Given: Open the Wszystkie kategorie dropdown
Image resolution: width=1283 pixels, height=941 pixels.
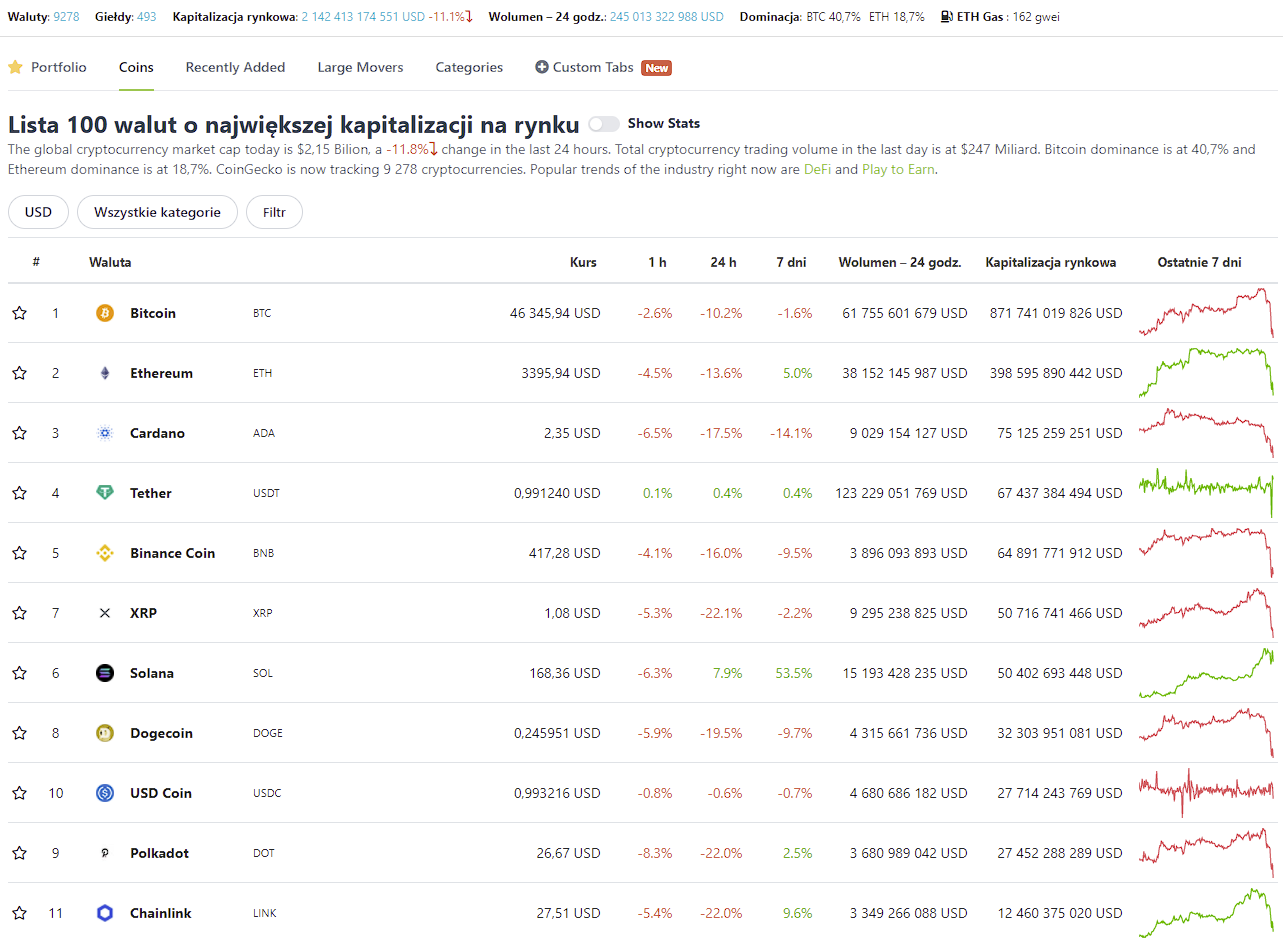Looking at the screenshot, I should click(157, 212).
